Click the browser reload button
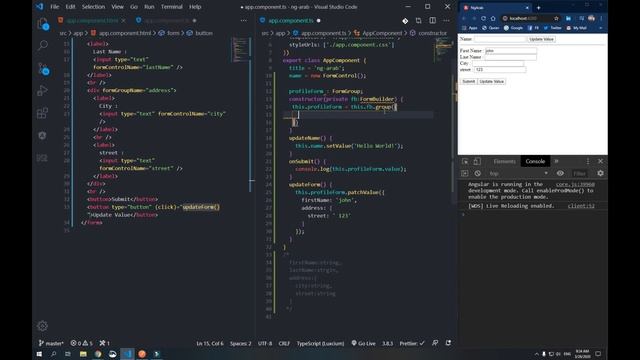 pos(483,18)
